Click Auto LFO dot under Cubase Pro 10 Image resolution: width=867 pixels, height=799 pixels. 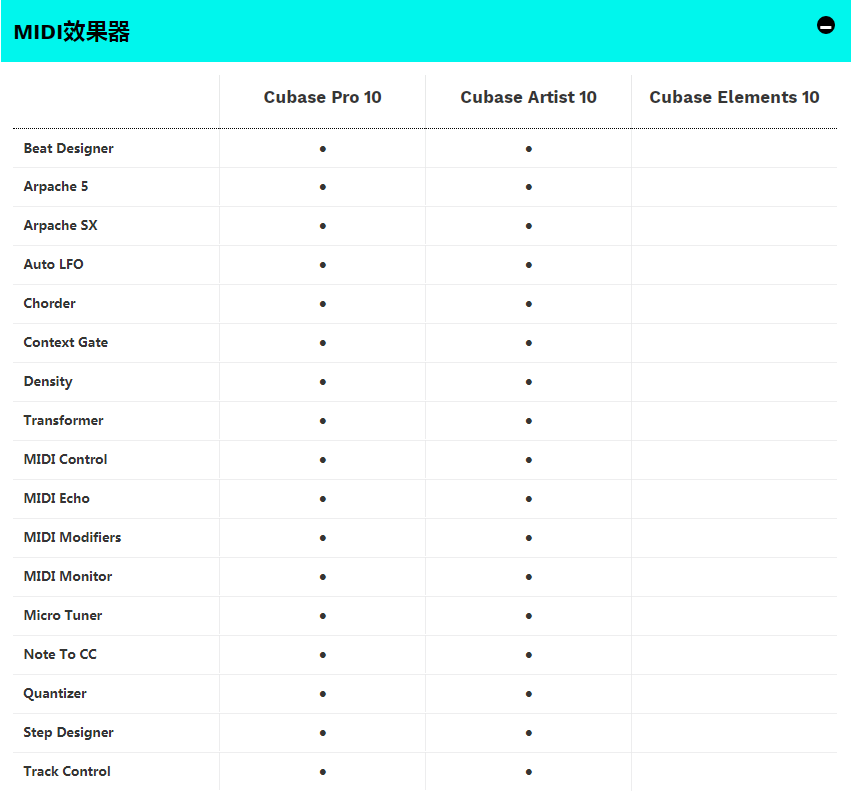click(323, 265)
